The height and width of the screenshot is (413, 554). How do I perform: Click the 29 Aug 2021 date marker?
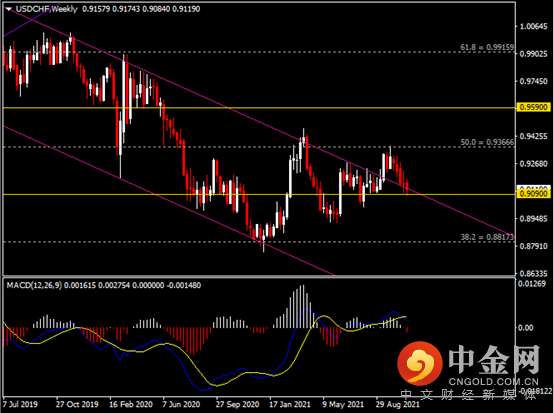click(x=397, y=404)
